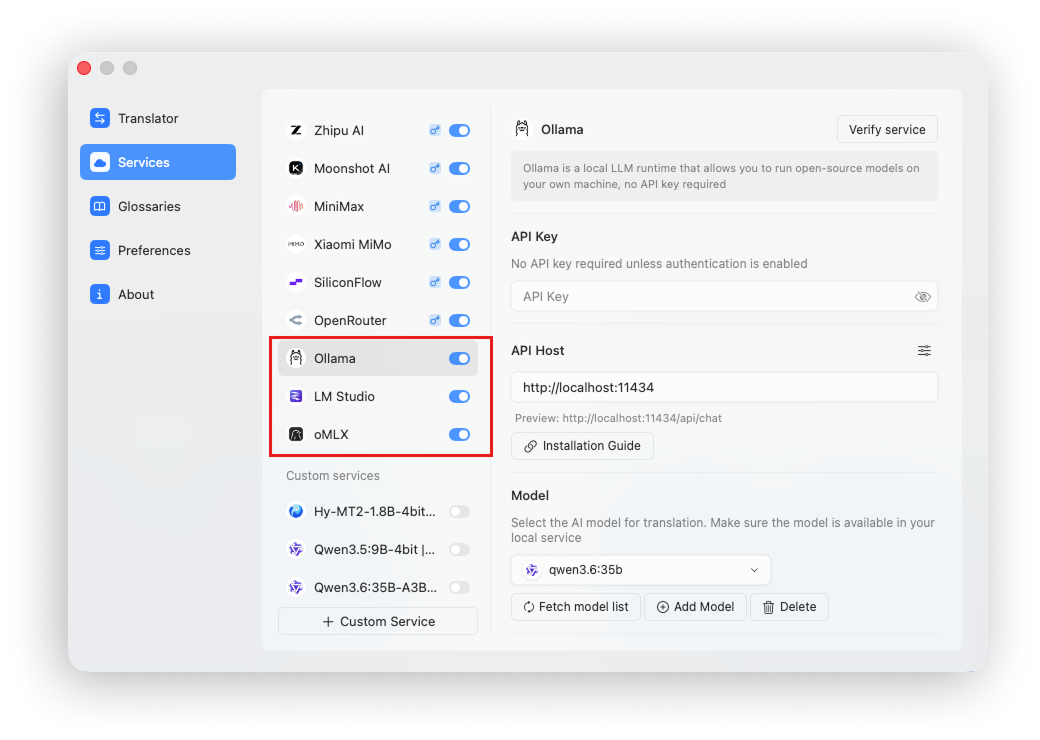This screenshot has width=1040, height=740.
Task: Select the Zhipu AI service logo
Action: tap(296, 131)
